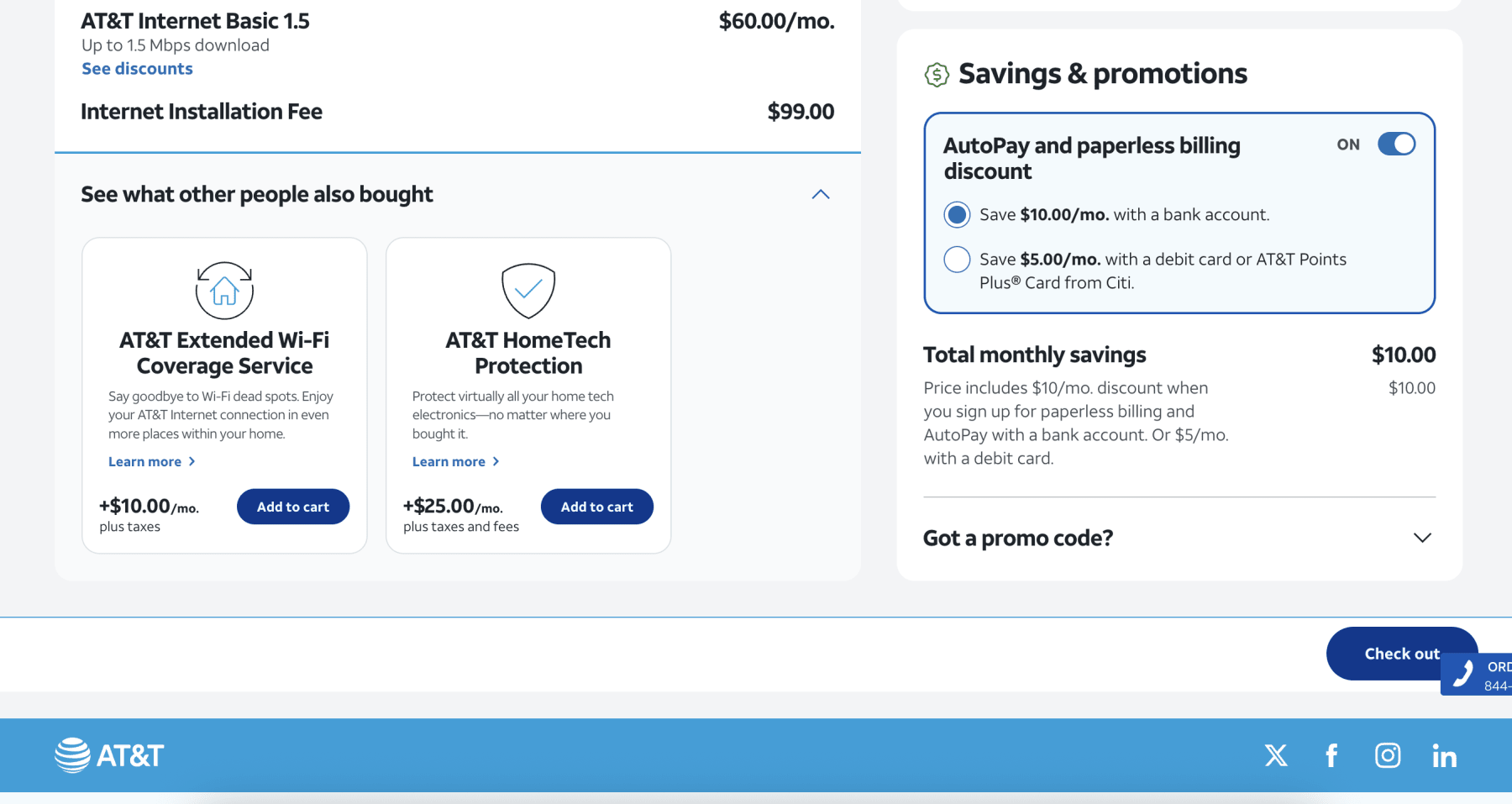Click the phone icon to call order line

(x=1463, y=674)
